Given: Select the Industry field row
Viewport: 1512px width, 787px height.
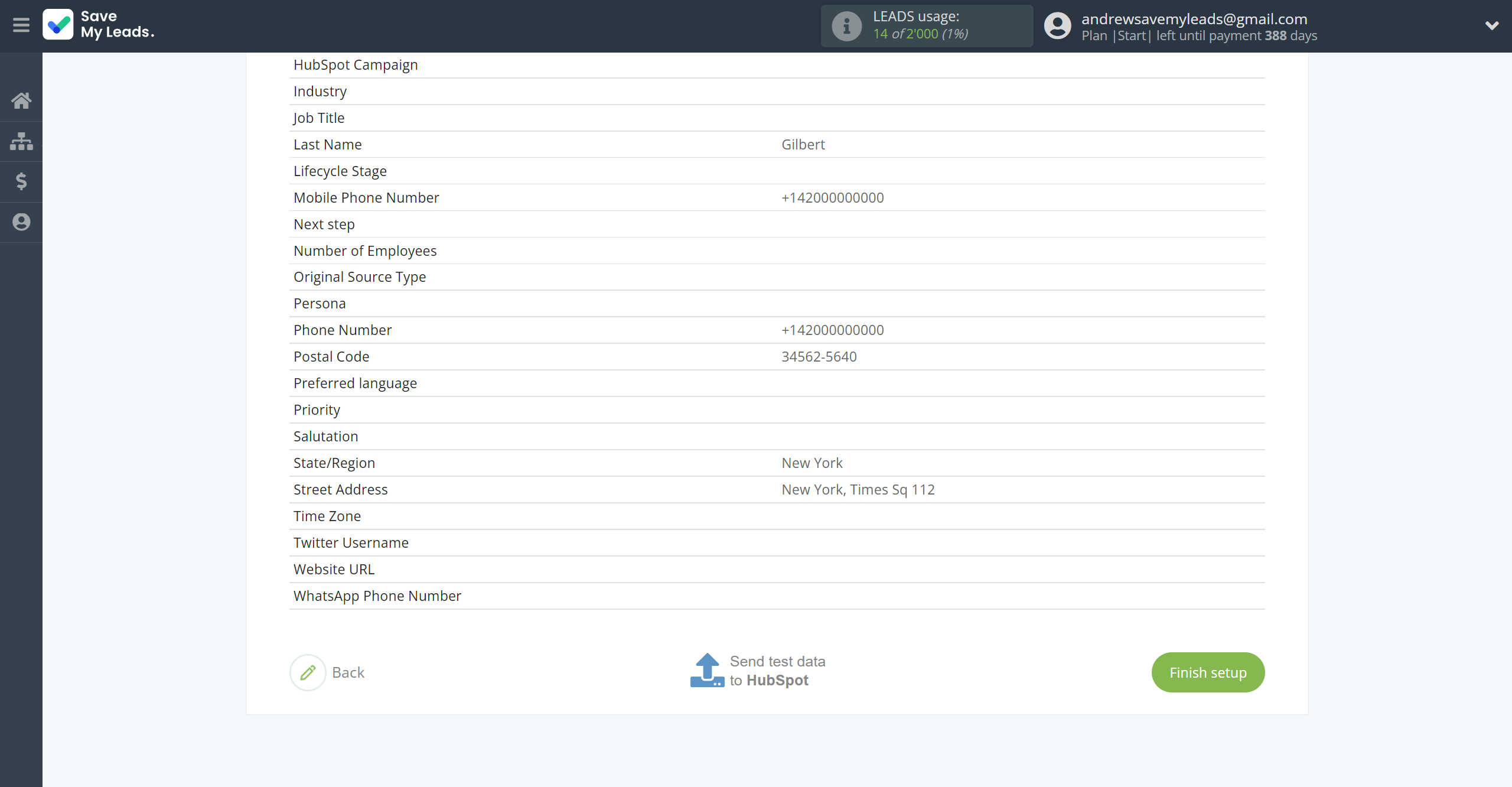Looking at the screenshot, I should pos(777,92).
